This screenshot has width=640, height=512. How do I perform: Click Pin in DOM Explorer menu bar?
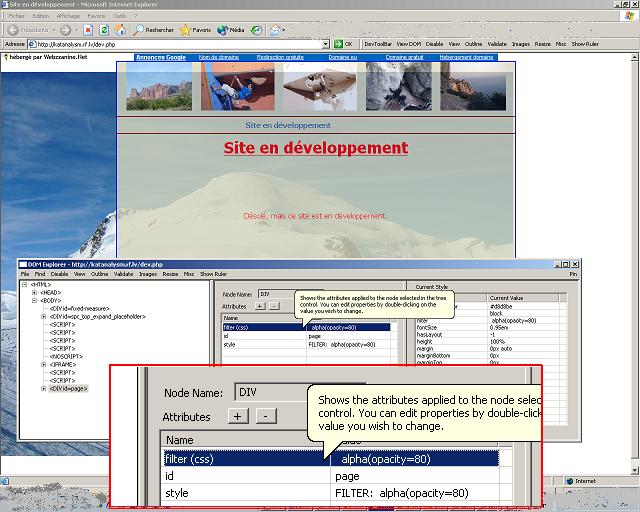(573, 274)
